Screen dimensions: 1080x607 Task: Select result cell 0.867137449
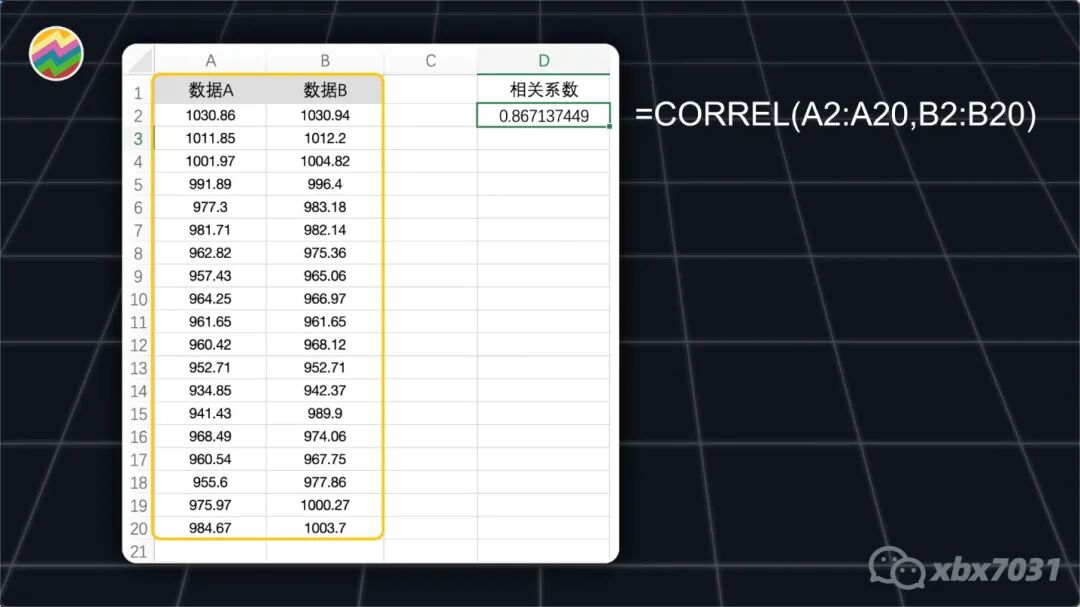point(543,116)
